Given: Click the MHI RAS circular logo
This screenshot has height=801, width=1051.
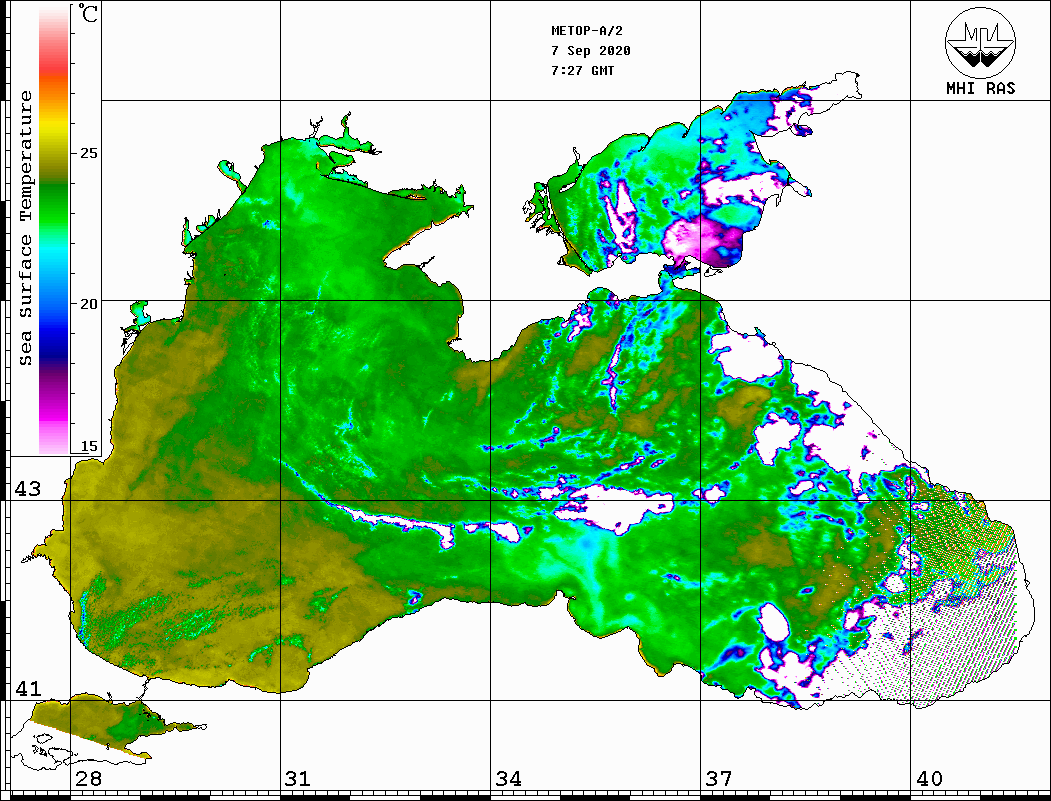Looking at the screenshot, I should point(981,42).
